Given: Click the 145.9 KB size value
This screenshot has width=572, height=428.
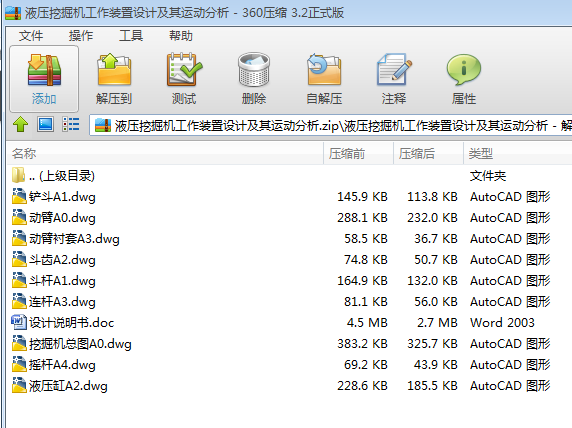Looking at the screenshot, I should (362, 197).
